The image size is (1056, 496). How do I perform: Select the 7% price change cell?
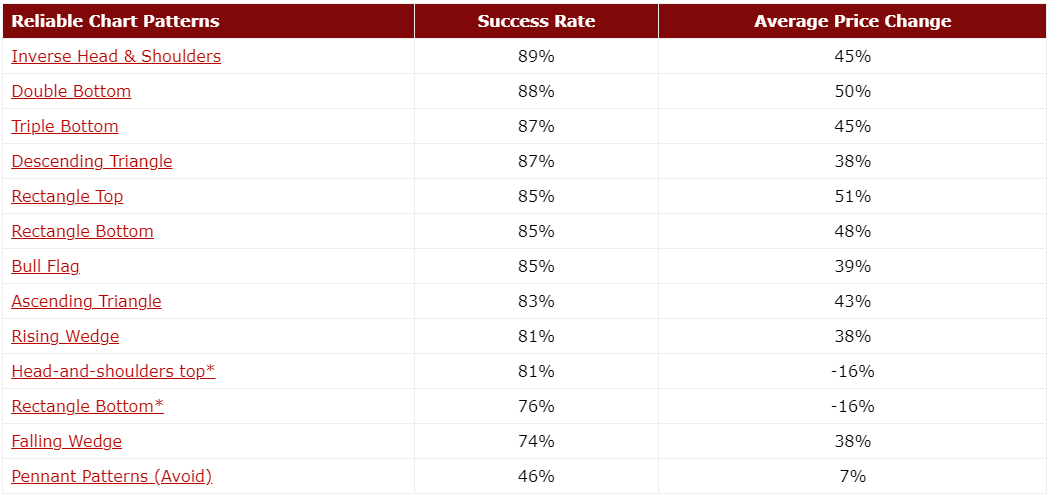pos(852,476)
